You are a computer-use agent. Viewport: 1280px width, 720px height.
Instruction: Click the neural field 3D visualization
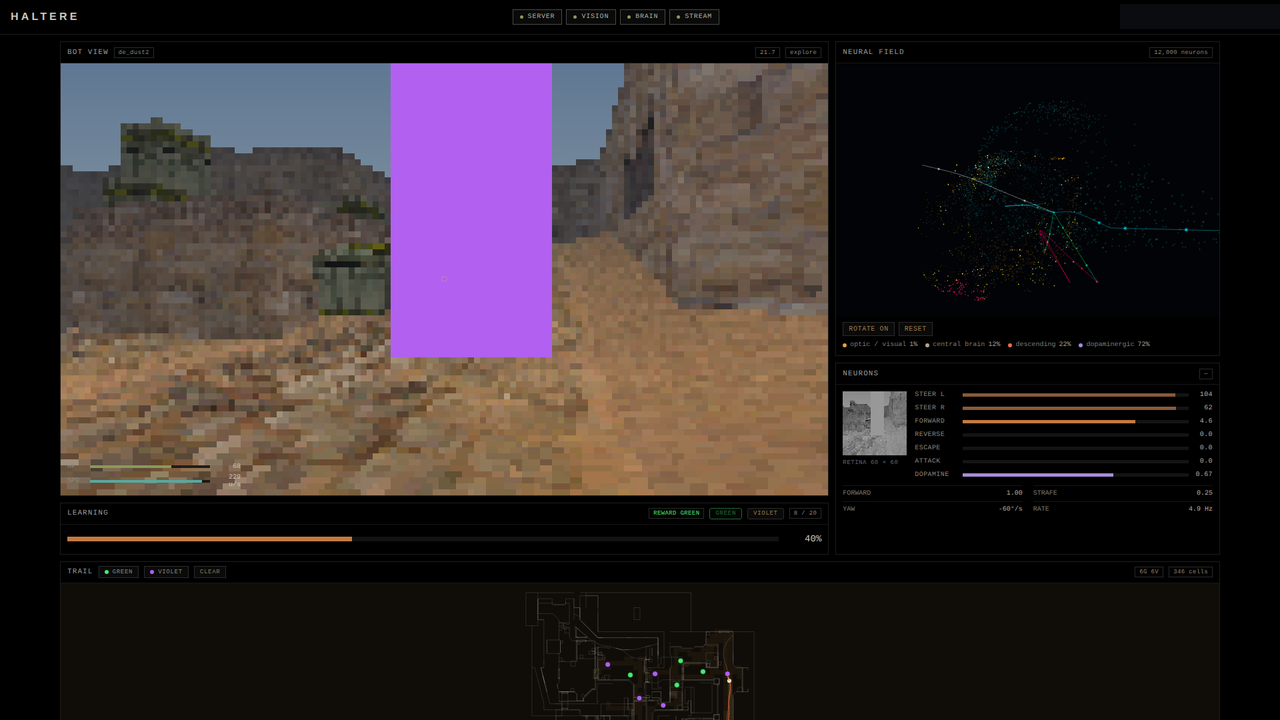point(1027,190)
